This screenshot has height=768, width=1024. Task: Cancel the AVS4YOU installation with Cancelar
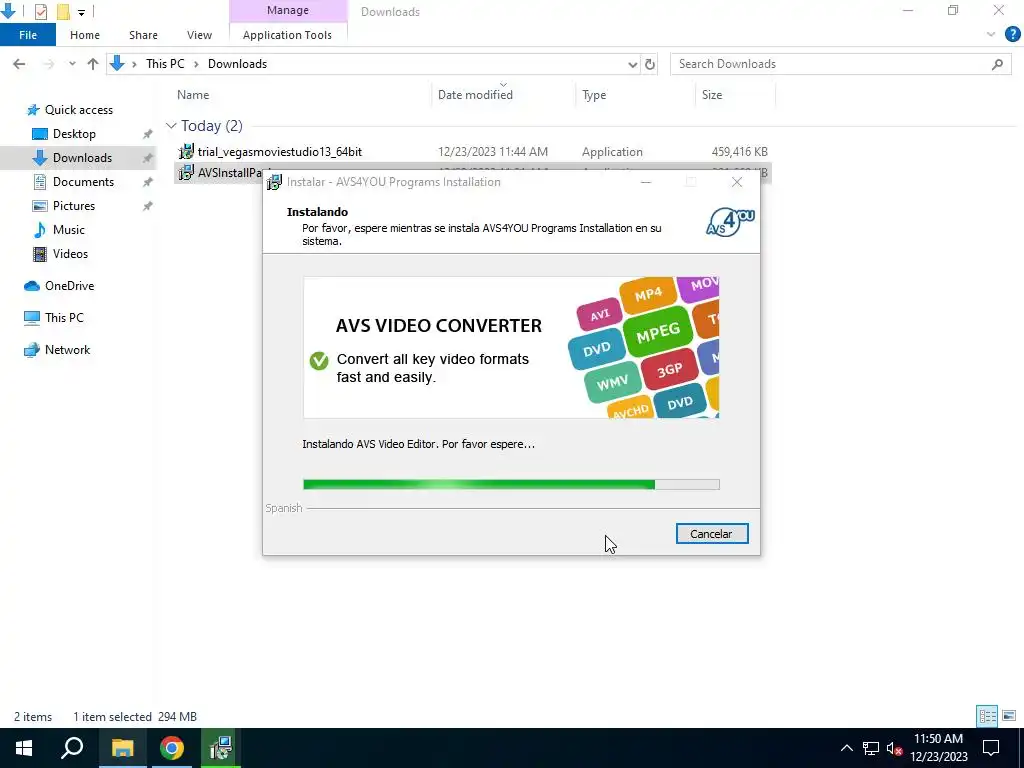click(712, 534)
